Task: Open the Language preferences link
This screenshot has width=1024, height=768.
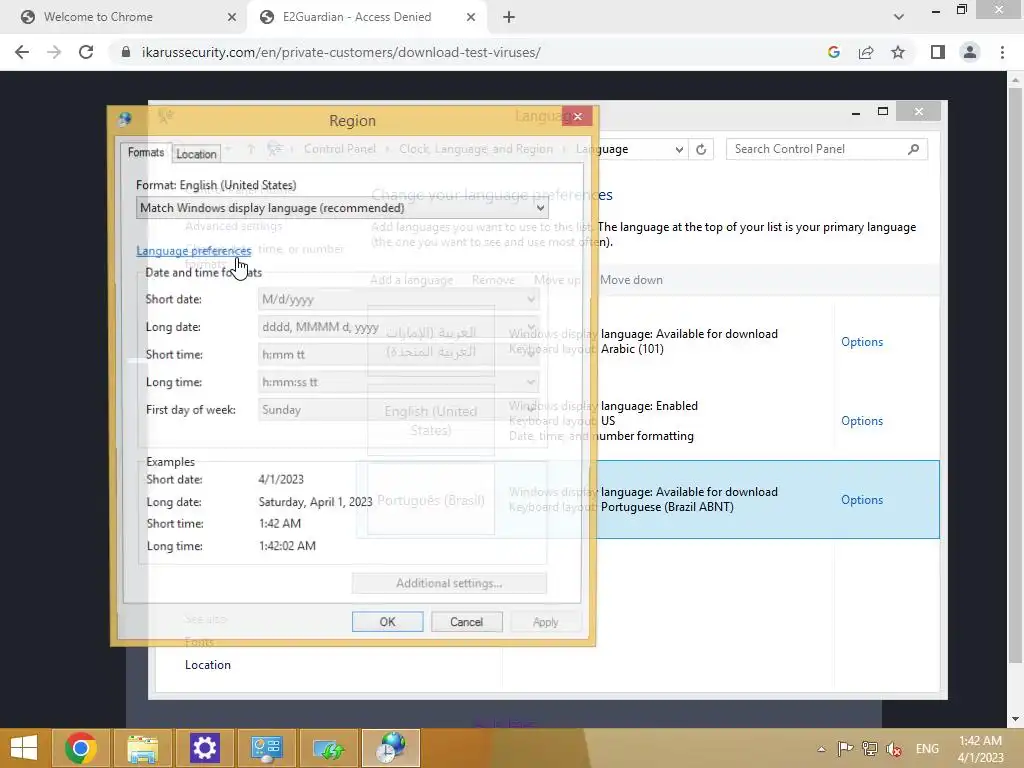Action: click(x=193, y=251)
